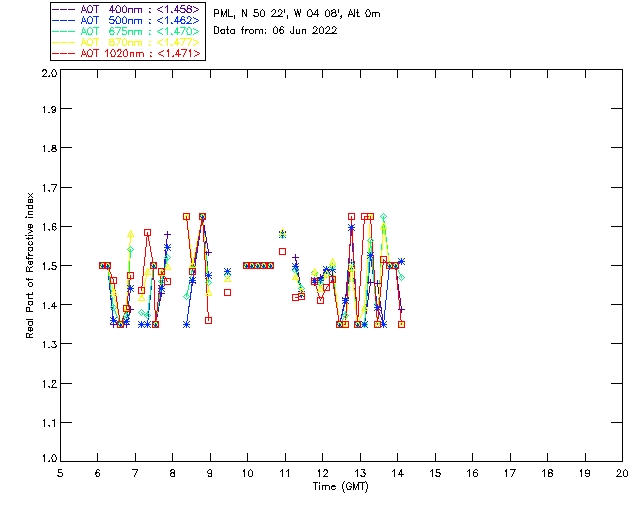Click green diamond peak marker near time 13.6
Viewport: 640px width, 512px height.
(x=383, y=217)
